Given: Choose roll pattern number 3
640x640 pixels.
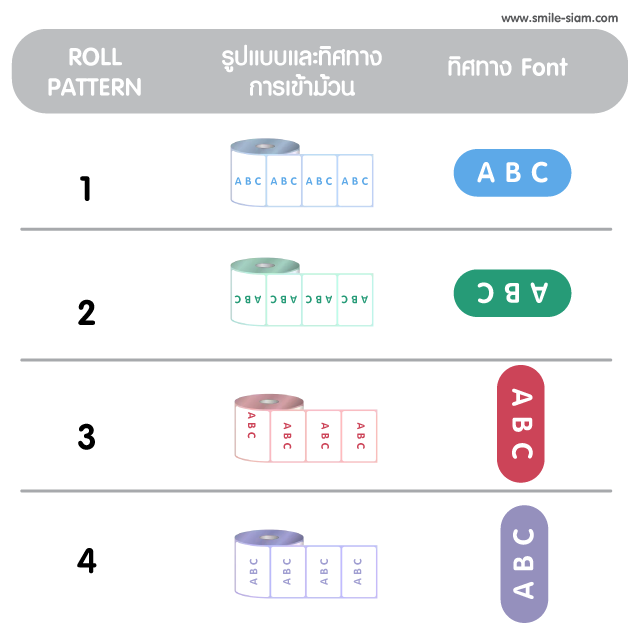Looking at the screenshot, I should [x=86, y=437].
